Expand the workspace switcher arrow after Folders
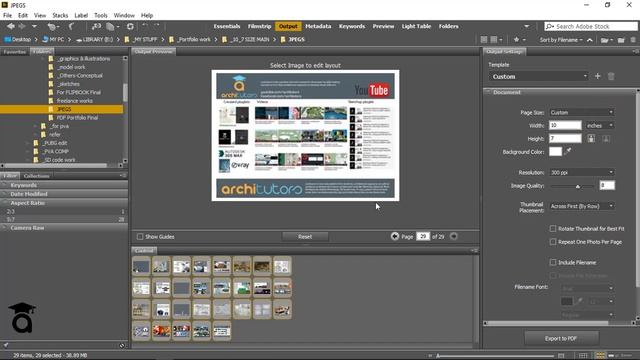This screenshot has height=360, width=640. pyautogui.click(x=527, y=26)
